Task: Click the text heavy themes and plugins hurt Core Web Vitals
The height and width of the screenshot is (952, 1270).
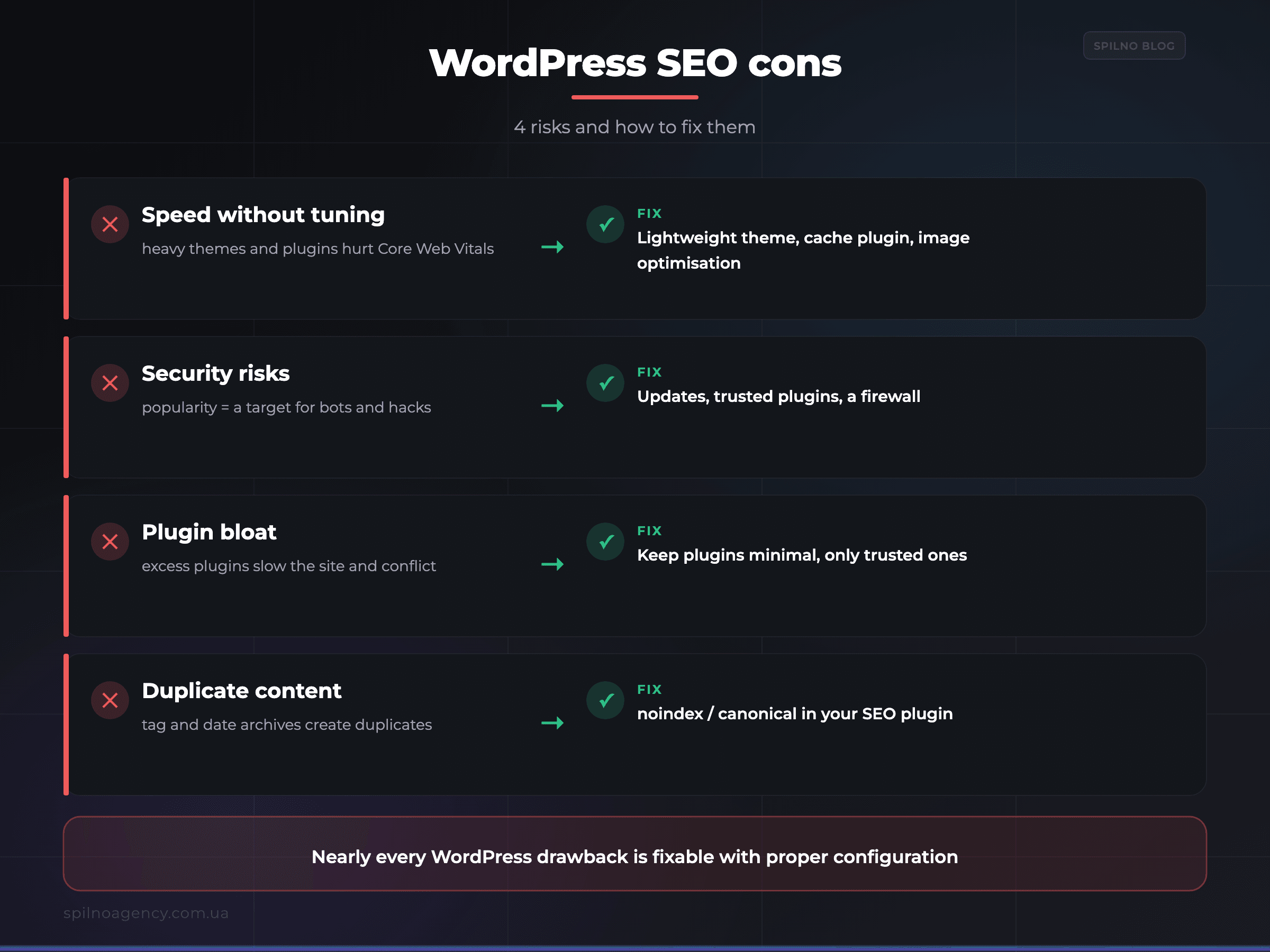Action: pyautogui.click(x=317, y=249)
